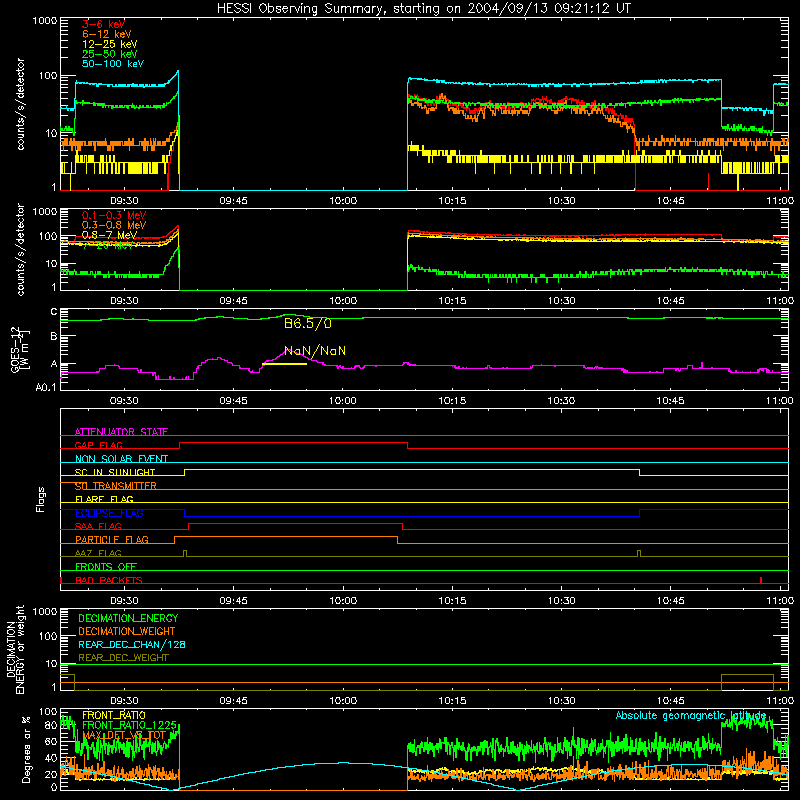Click 10:45 tick label under top plot

coord(670,201)
